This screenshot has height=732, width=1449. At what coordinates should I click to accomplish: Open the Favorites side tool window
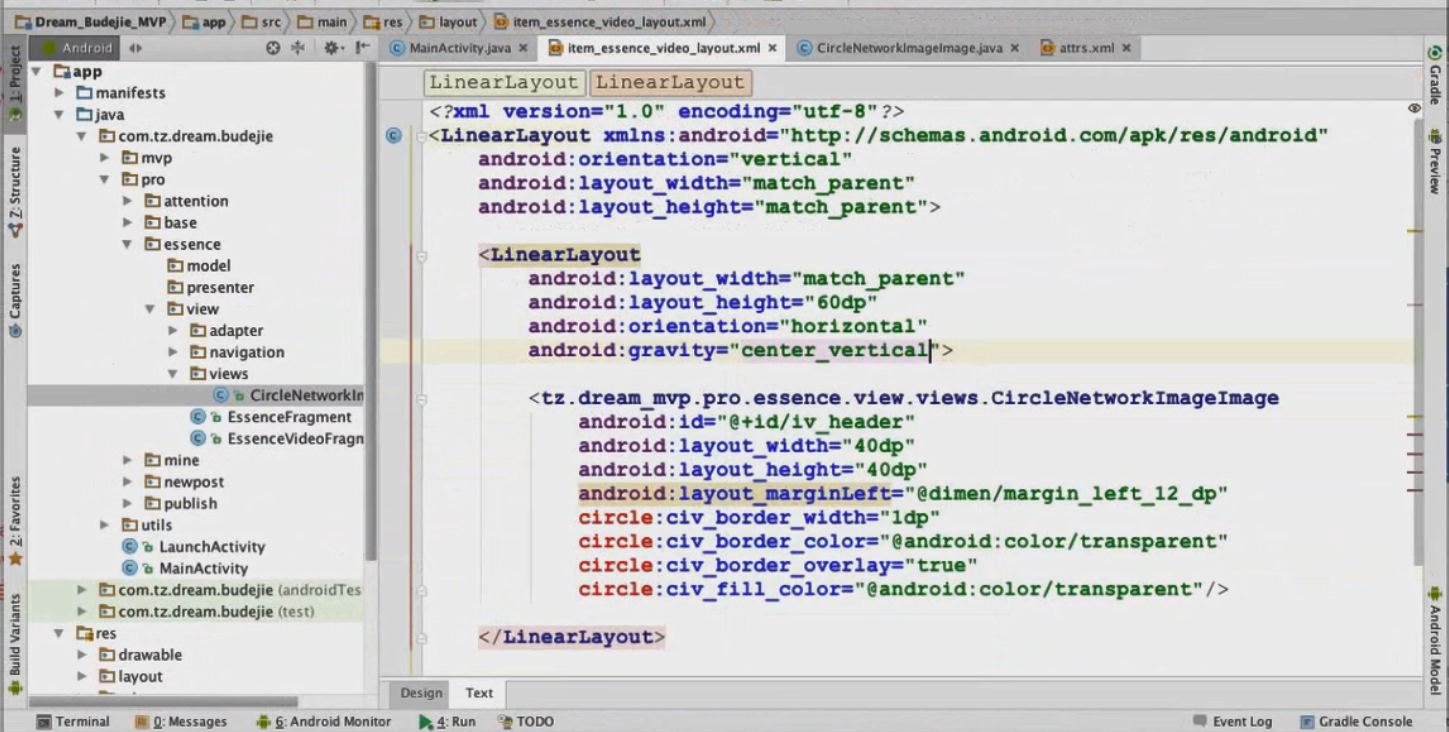[x=14, y=520]
